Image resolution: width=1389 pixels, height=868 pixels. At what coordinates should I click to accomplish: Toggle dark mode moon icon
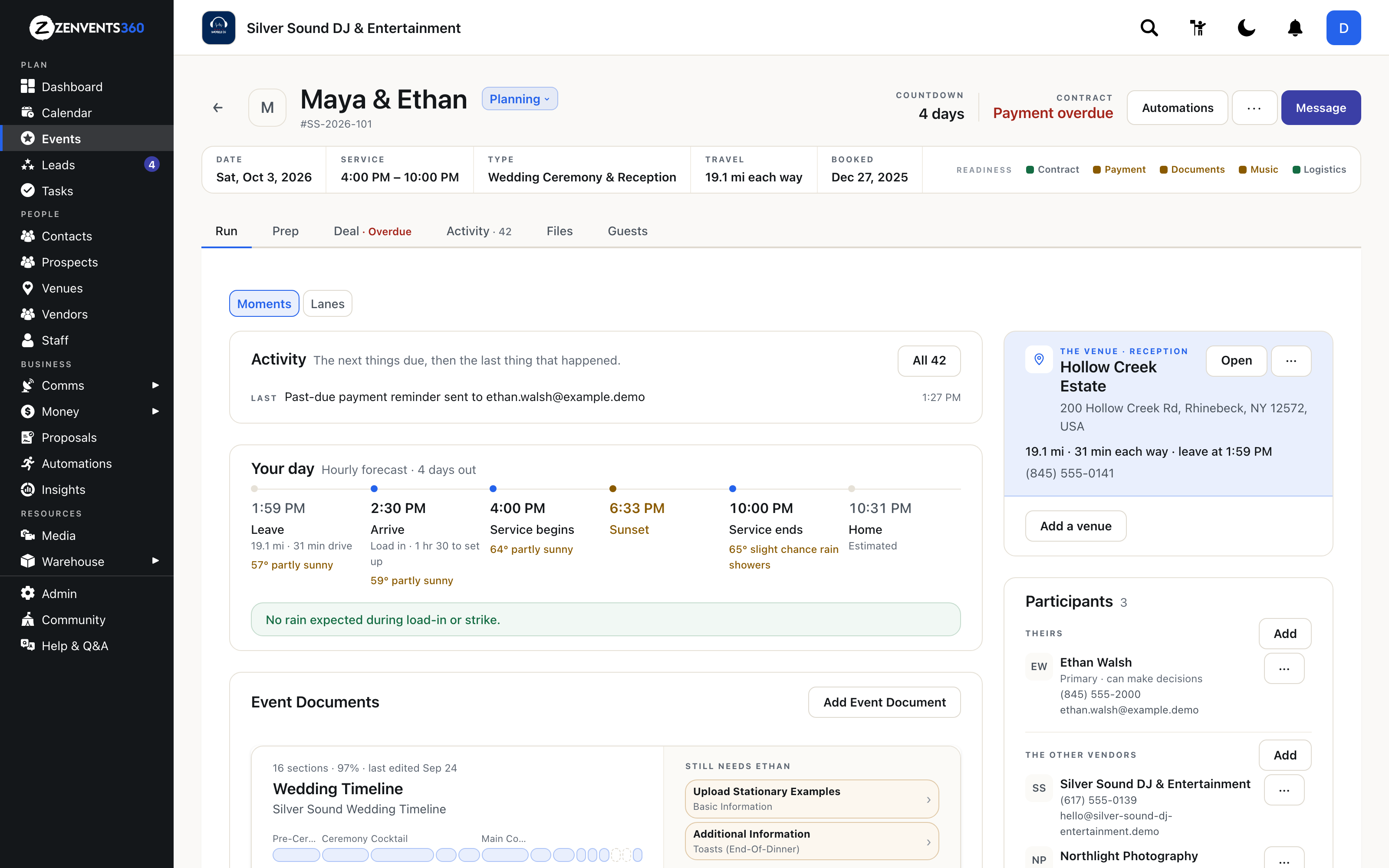coord(1246,27)
